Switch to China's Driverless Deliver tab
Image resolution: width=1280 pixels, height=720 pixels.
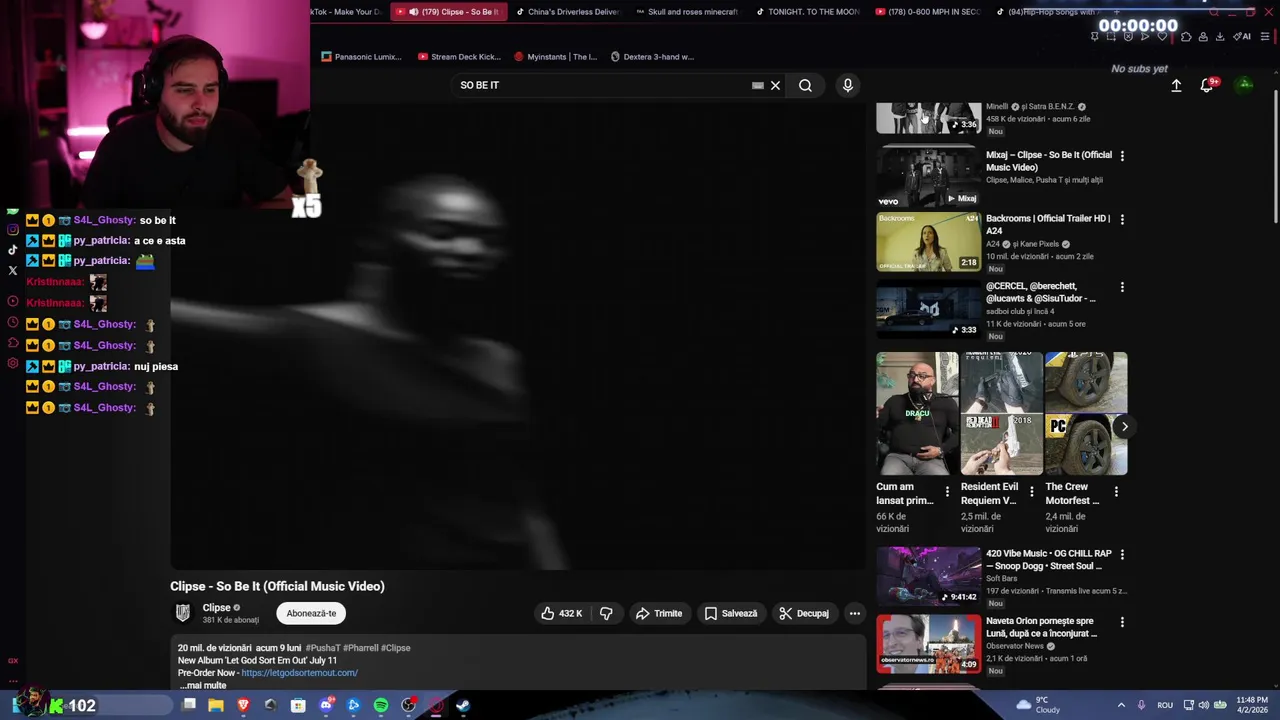(x=567, y=12)
